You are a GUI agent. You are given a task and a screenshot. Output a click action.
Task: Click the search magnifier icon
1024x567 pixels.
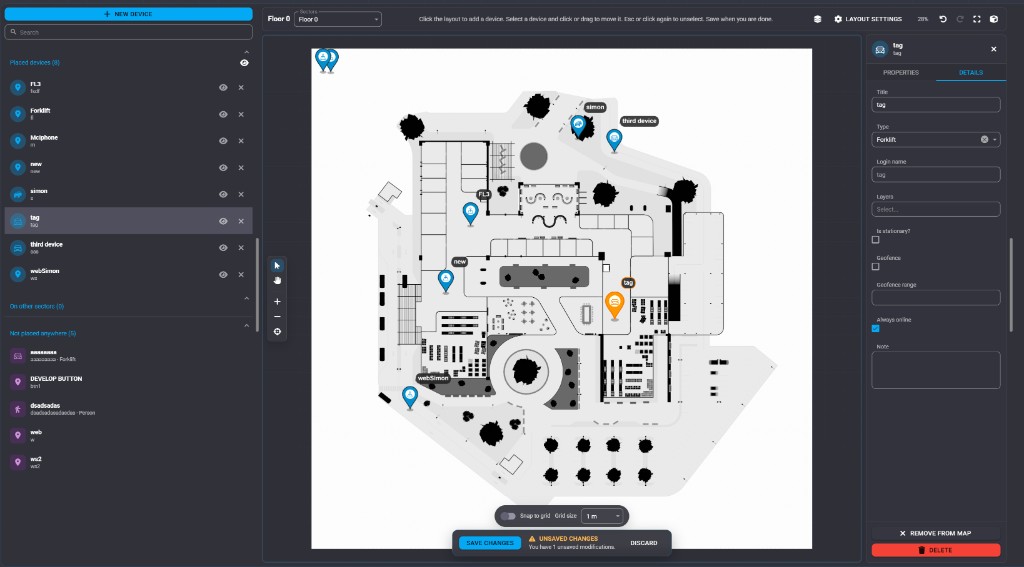pos(13,32)
